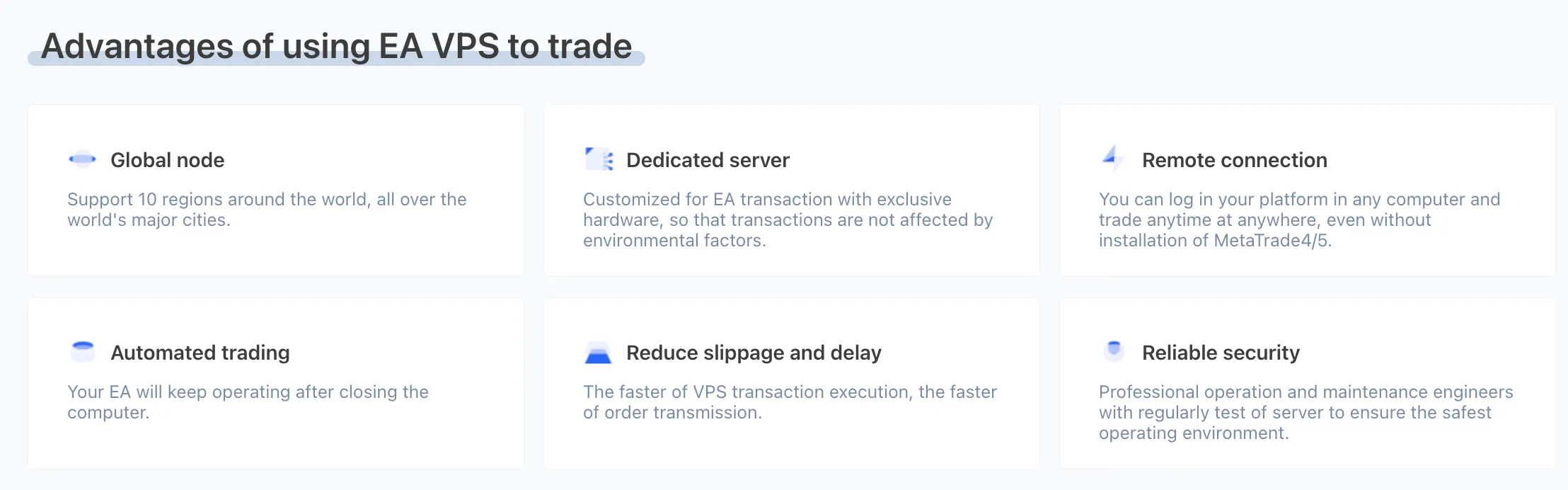Click the maintenance engineers description text

click(1305, 412)
